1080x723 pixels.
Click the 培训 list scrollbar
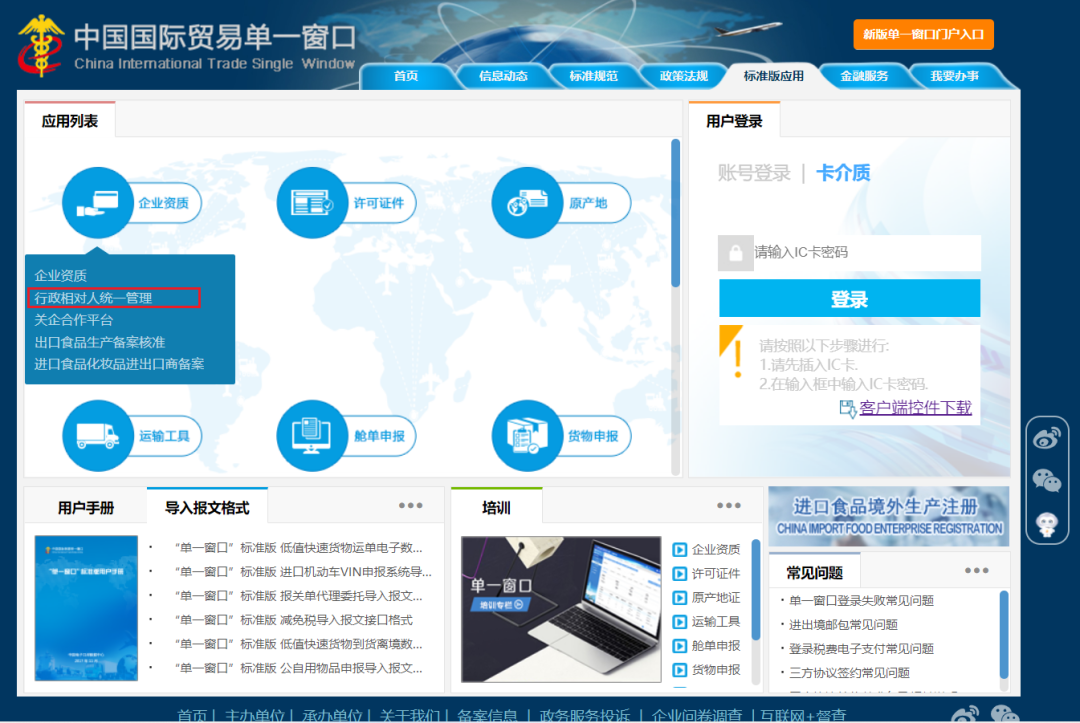point(756,589)
